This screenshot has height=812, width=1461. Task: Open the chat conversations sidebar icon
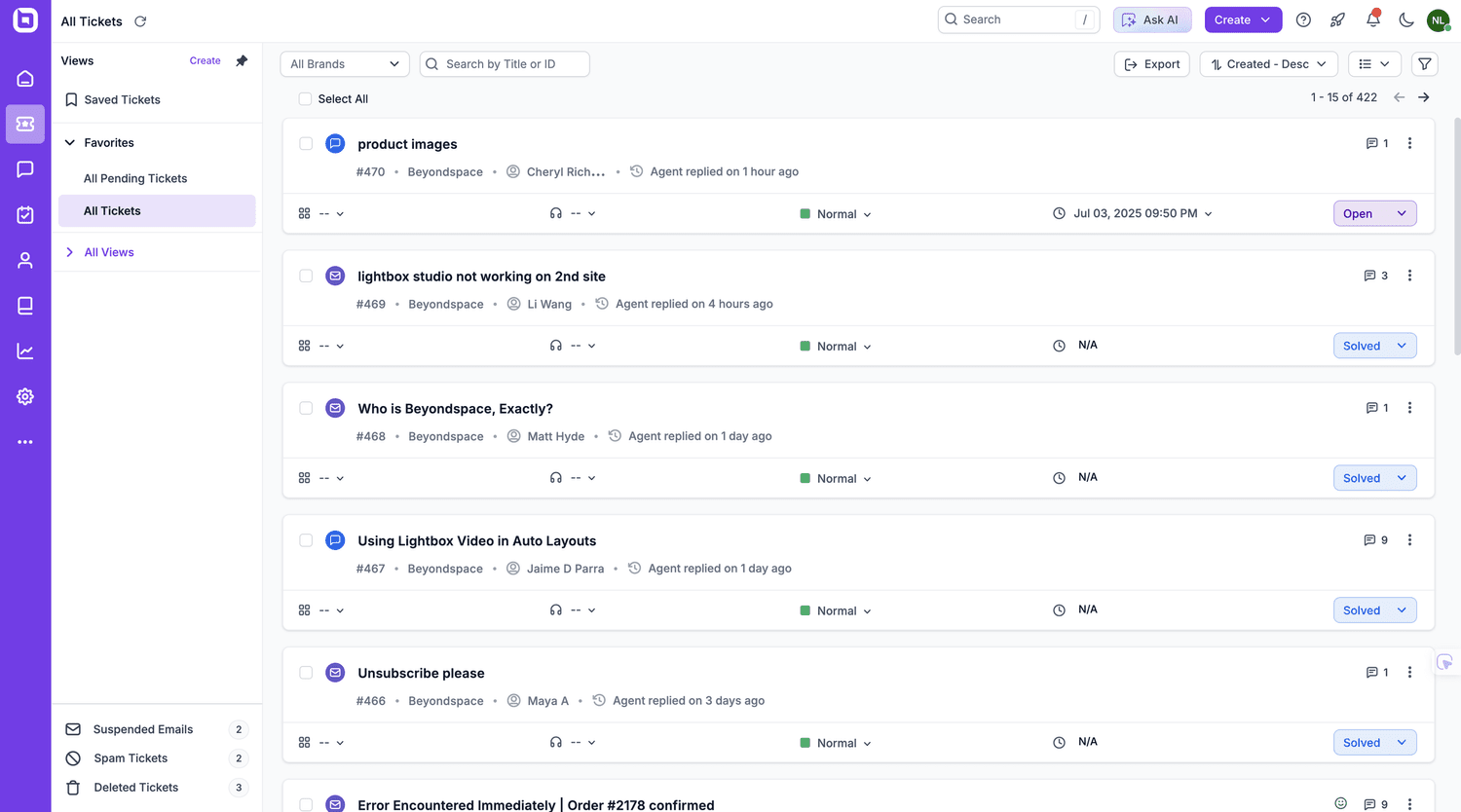25,169
